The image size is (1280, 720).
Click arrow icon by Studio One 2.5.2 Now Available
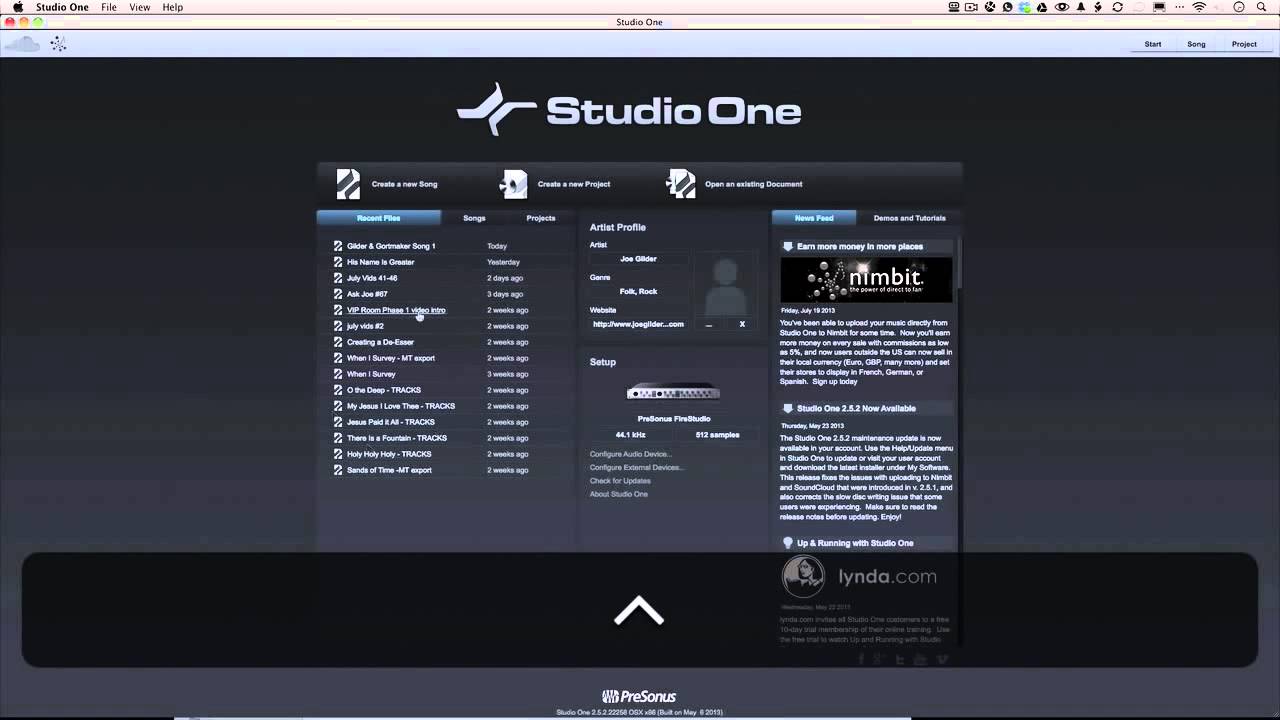tap(788, 408)
